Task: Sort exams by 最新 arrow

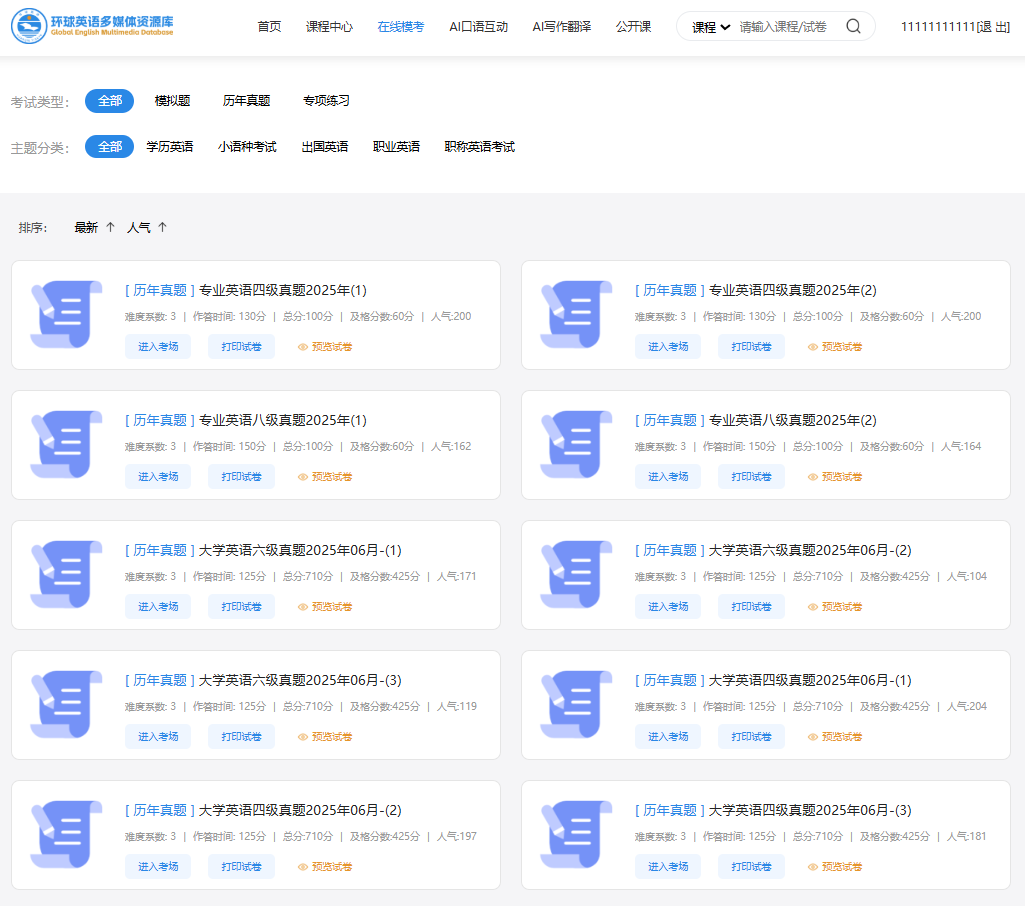Action: pyautogui.click(x=110, y=228)
